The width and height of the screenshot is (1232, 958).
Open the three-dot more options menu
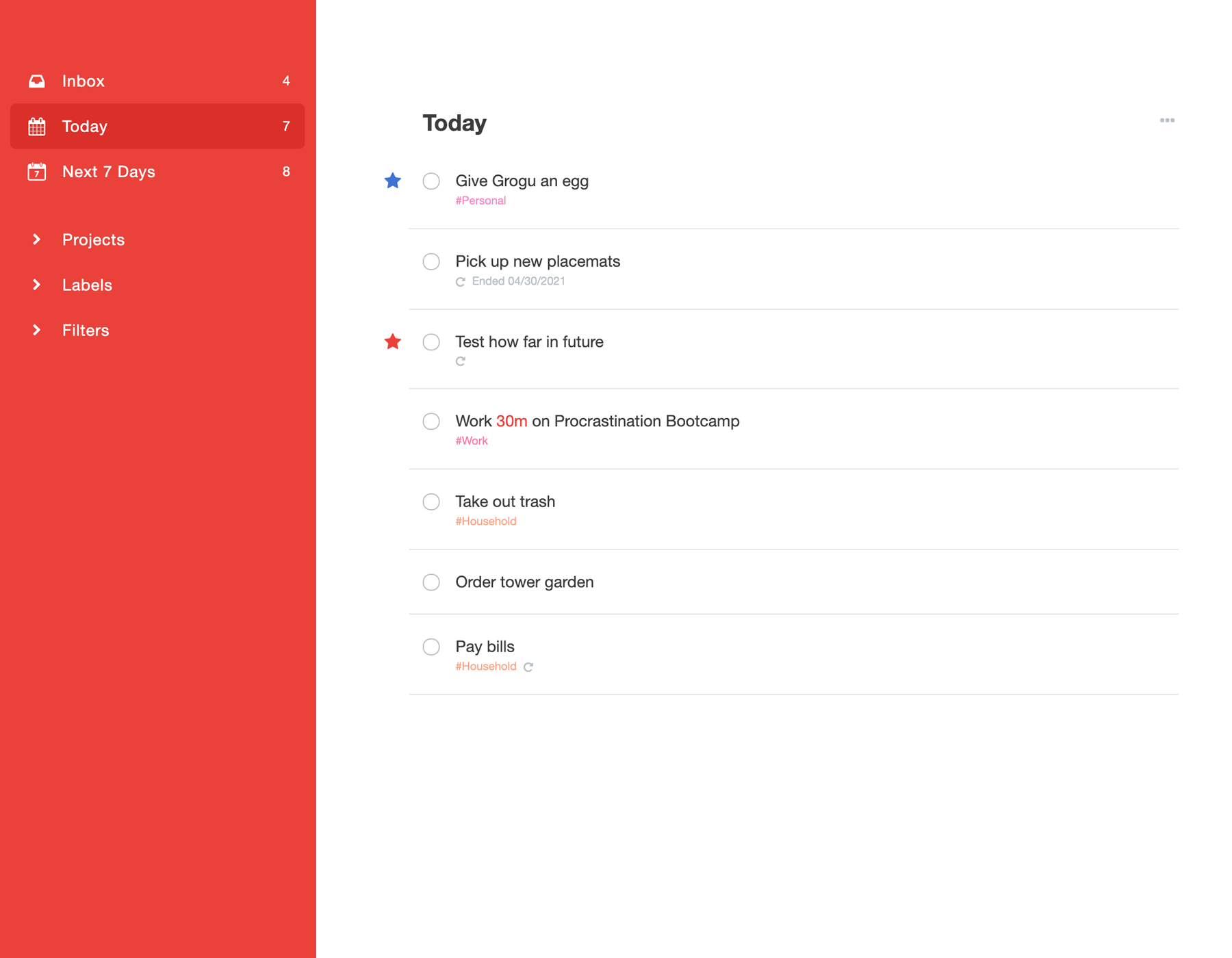[x=1167, y=120]
